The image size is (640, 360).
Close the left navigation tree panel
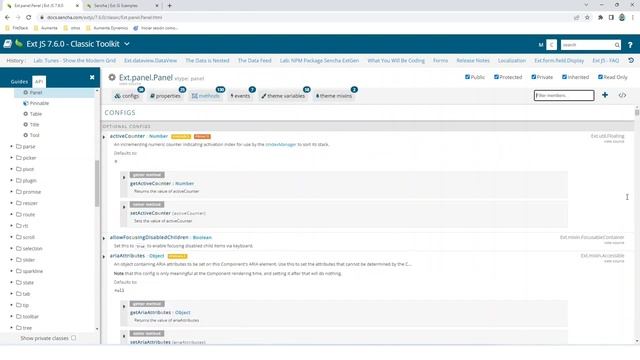(92, 77)
